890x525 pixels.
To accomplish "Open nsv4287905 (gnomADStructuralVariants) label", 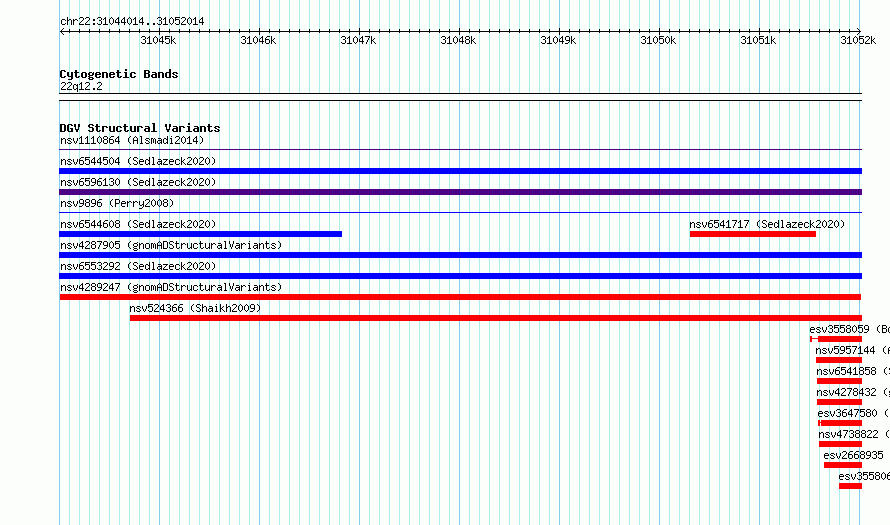I will coord(171,245).
